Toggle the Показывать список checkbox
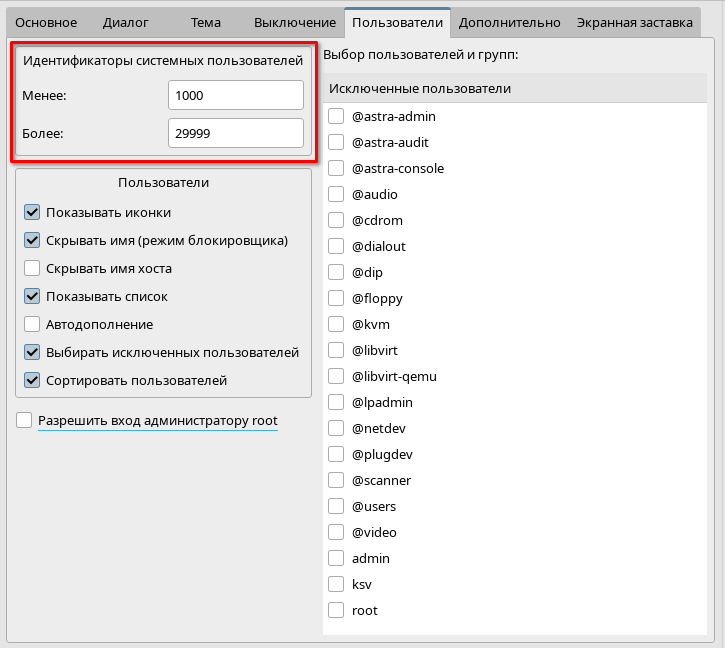Screen dimensions: 725x648 [x=32, y=297]
